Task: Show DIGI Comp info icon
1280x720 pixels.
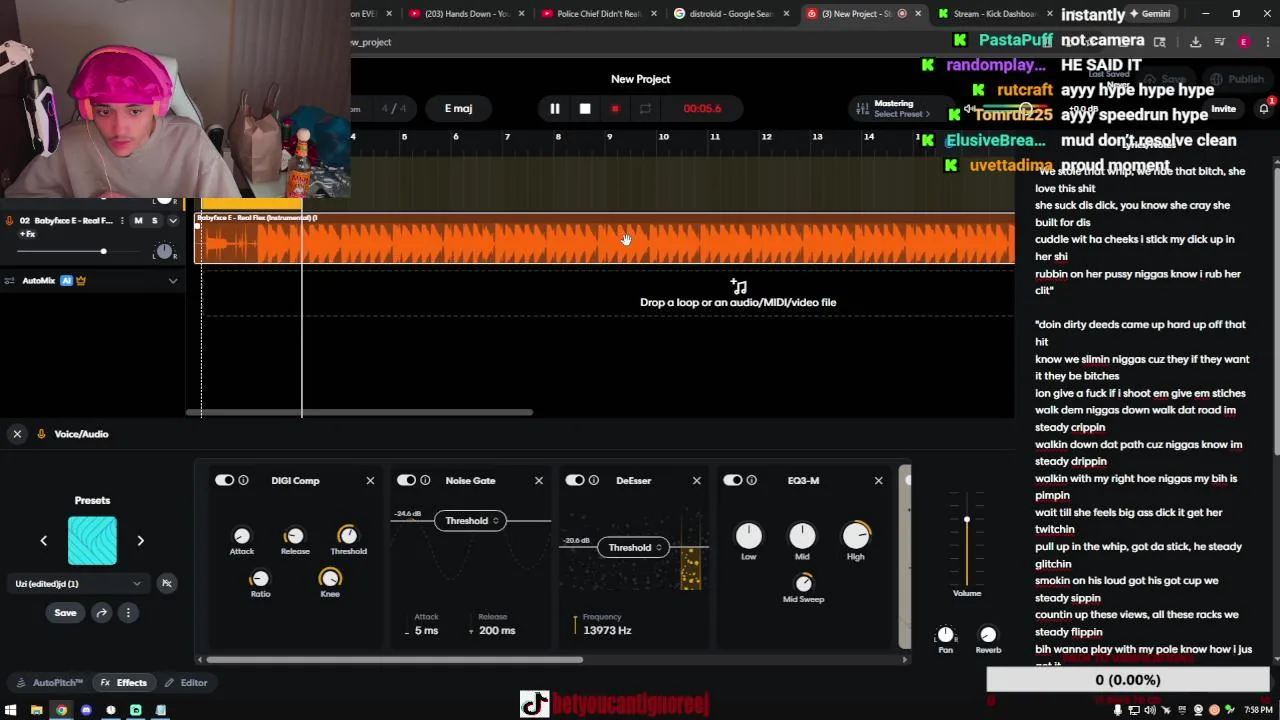Action: pos(243,481)
